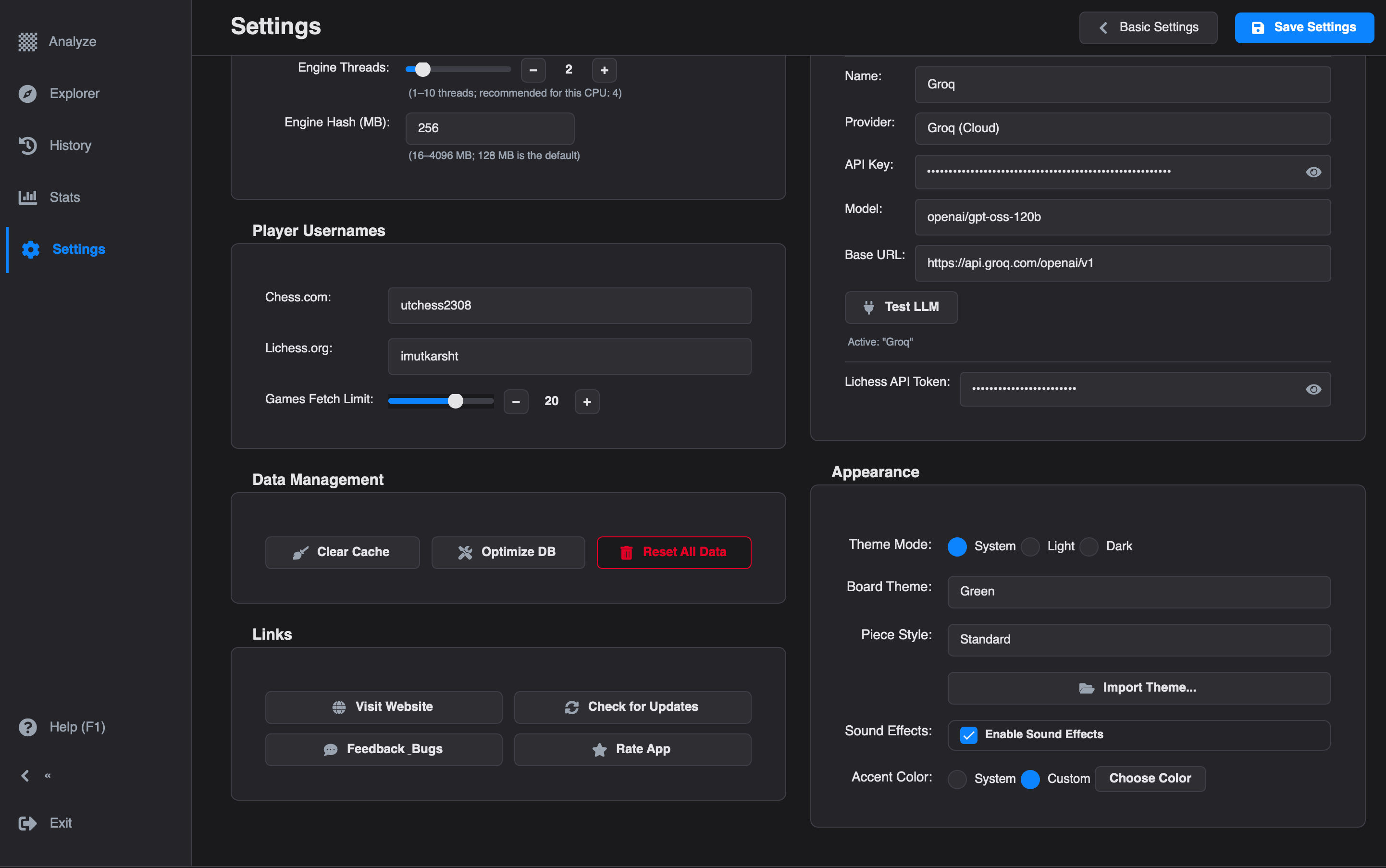Click the star icon on Rate App

coord(599,750)
